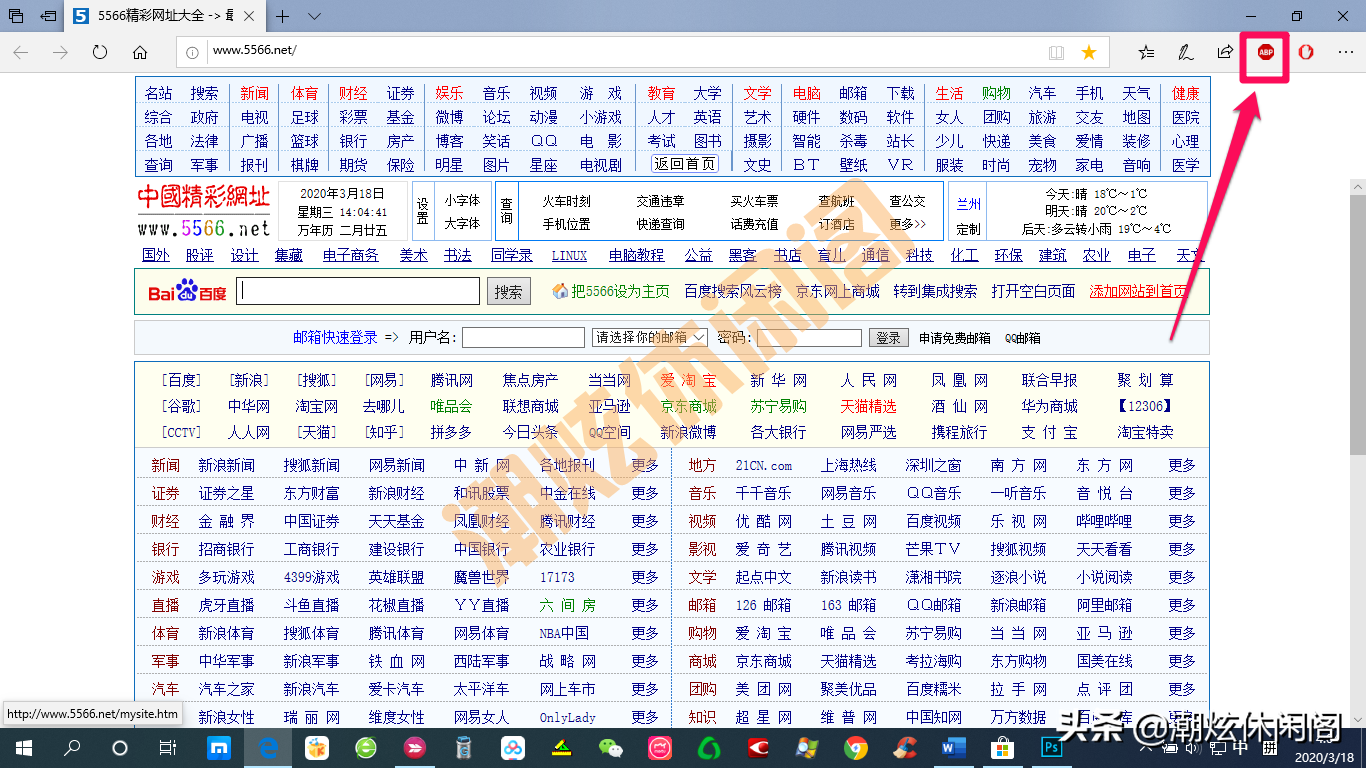
Task: Click the 登录 button
Action: (888, 338)
